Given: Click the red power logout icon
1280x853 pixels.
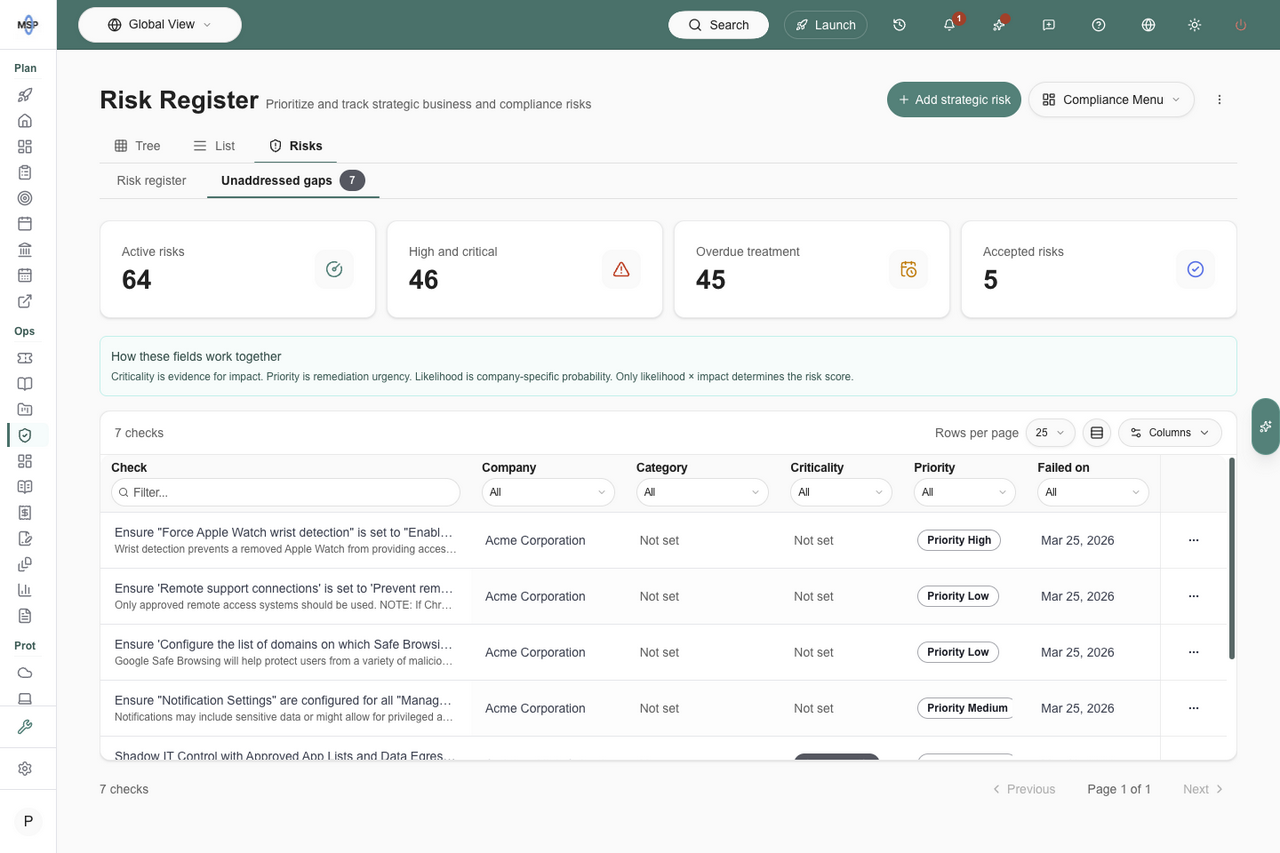Looking at the screenshot, I should (x=1241, y=25).
